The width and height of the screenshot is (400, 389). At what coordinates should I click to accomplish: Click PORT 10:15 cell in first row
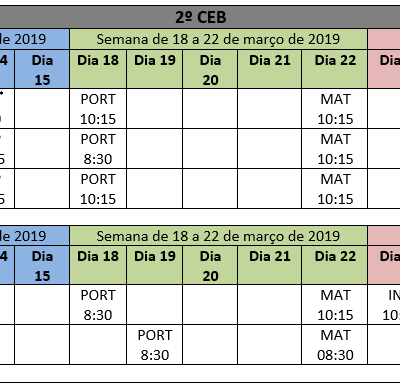tap(98, 109)
